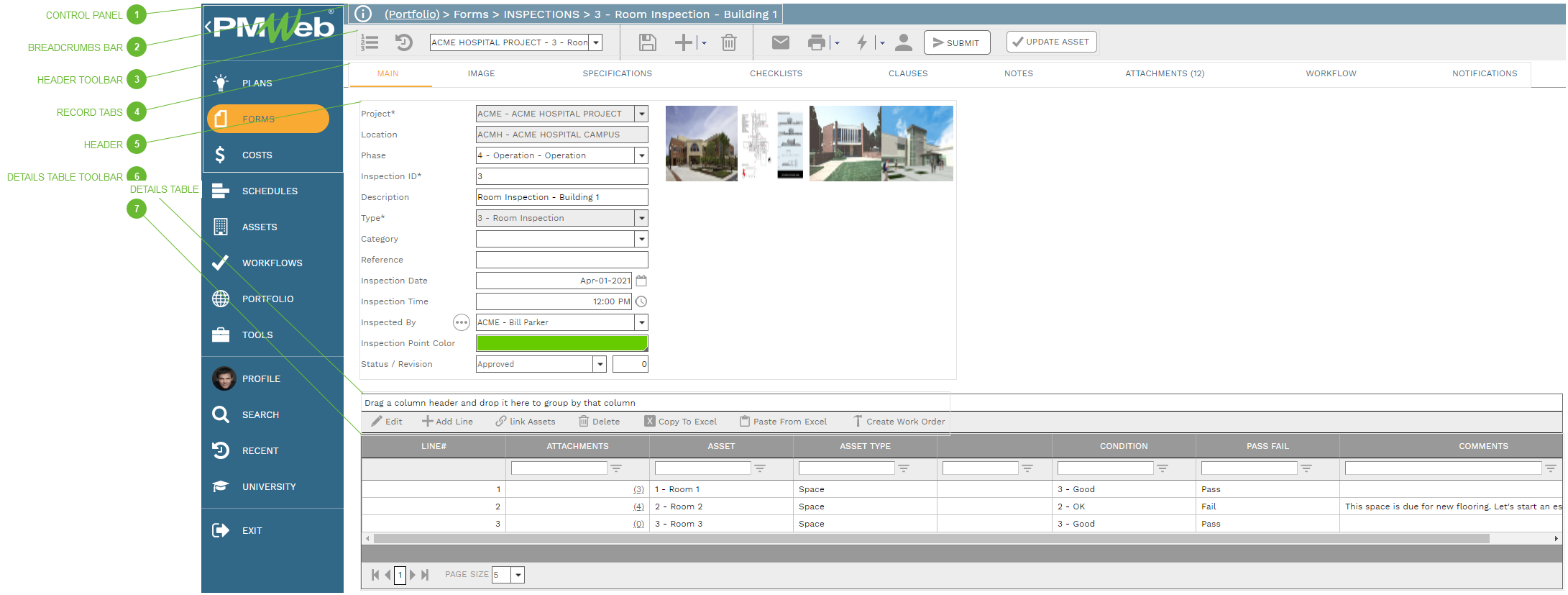Click the history revert icon in toolbar
Screen dimensions: 1568x595
[404, 43]
